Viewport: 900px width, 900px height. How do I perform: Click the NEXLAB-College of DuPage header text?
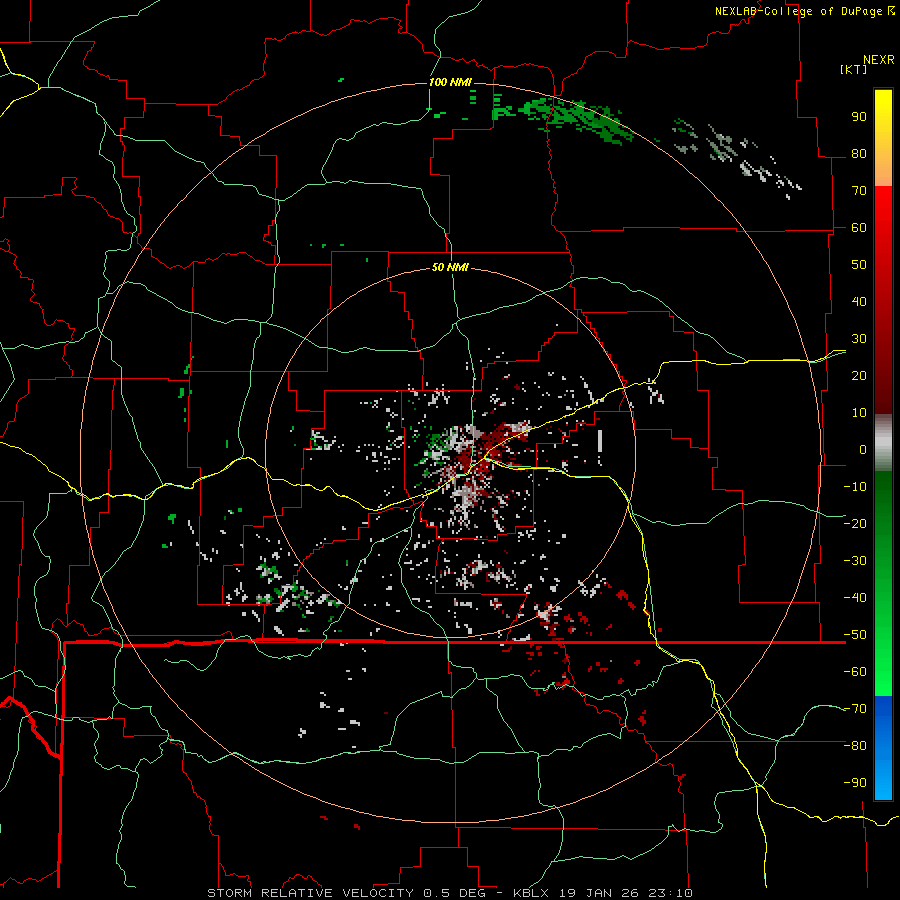800,11
